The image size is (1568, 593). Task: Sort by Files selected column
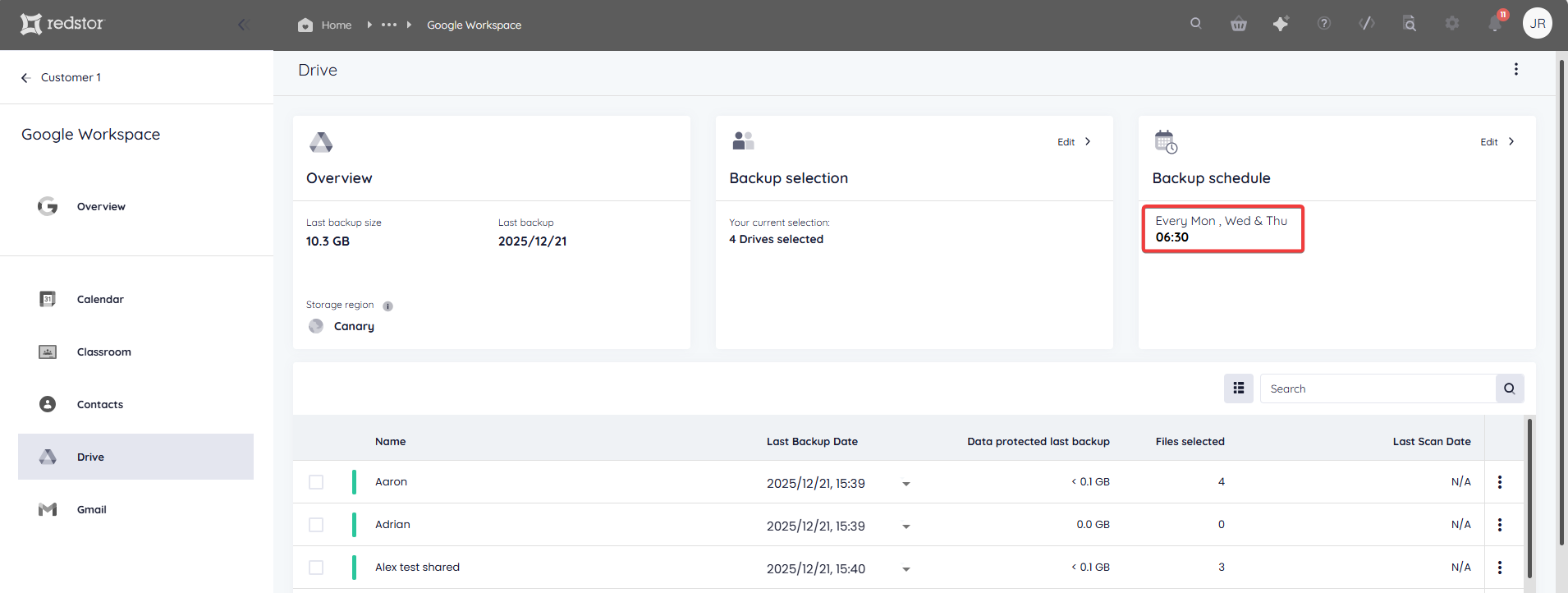click(1190, 441)
